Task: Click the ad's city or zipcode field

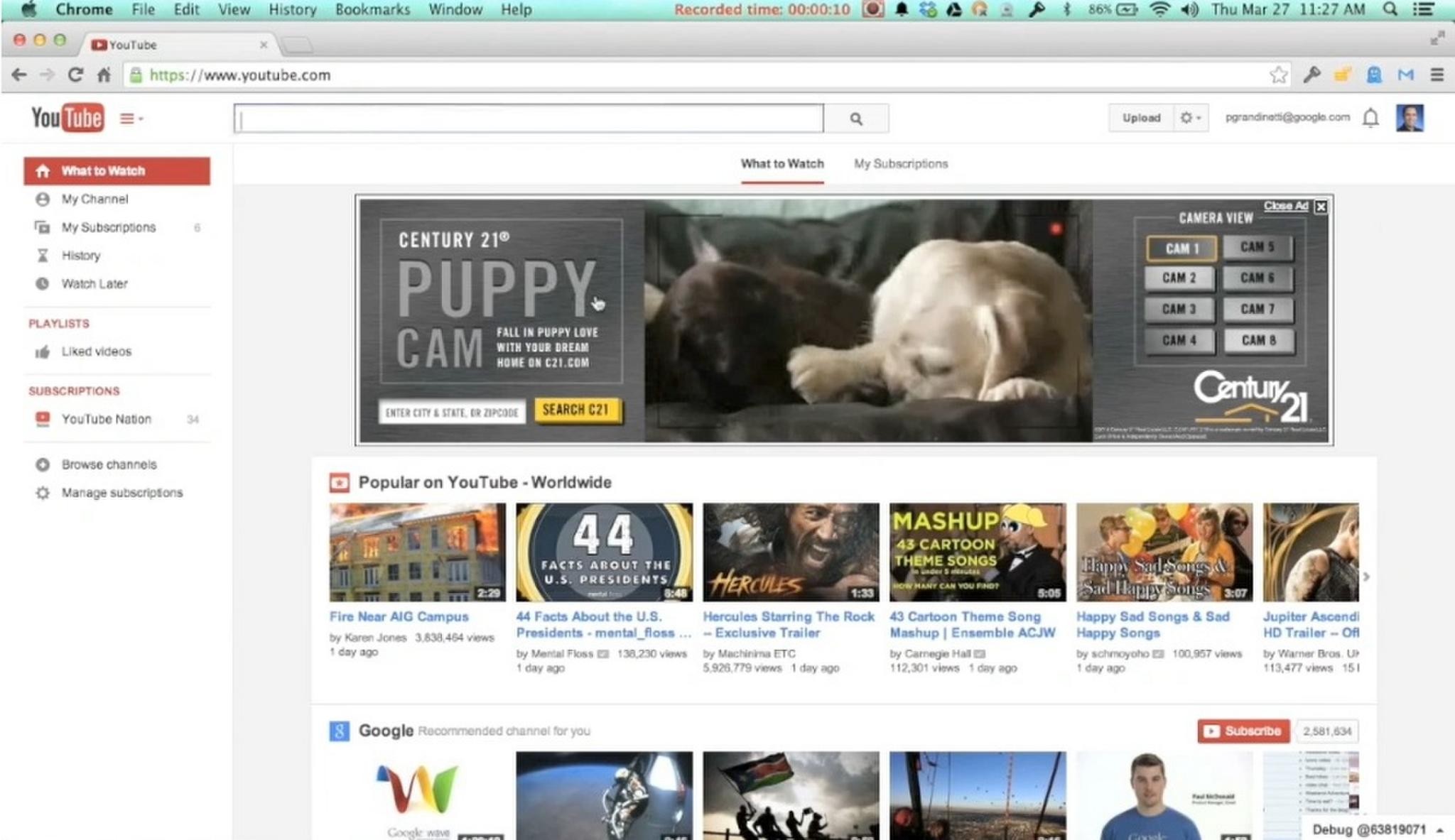Action: click(x=452, y=413)
